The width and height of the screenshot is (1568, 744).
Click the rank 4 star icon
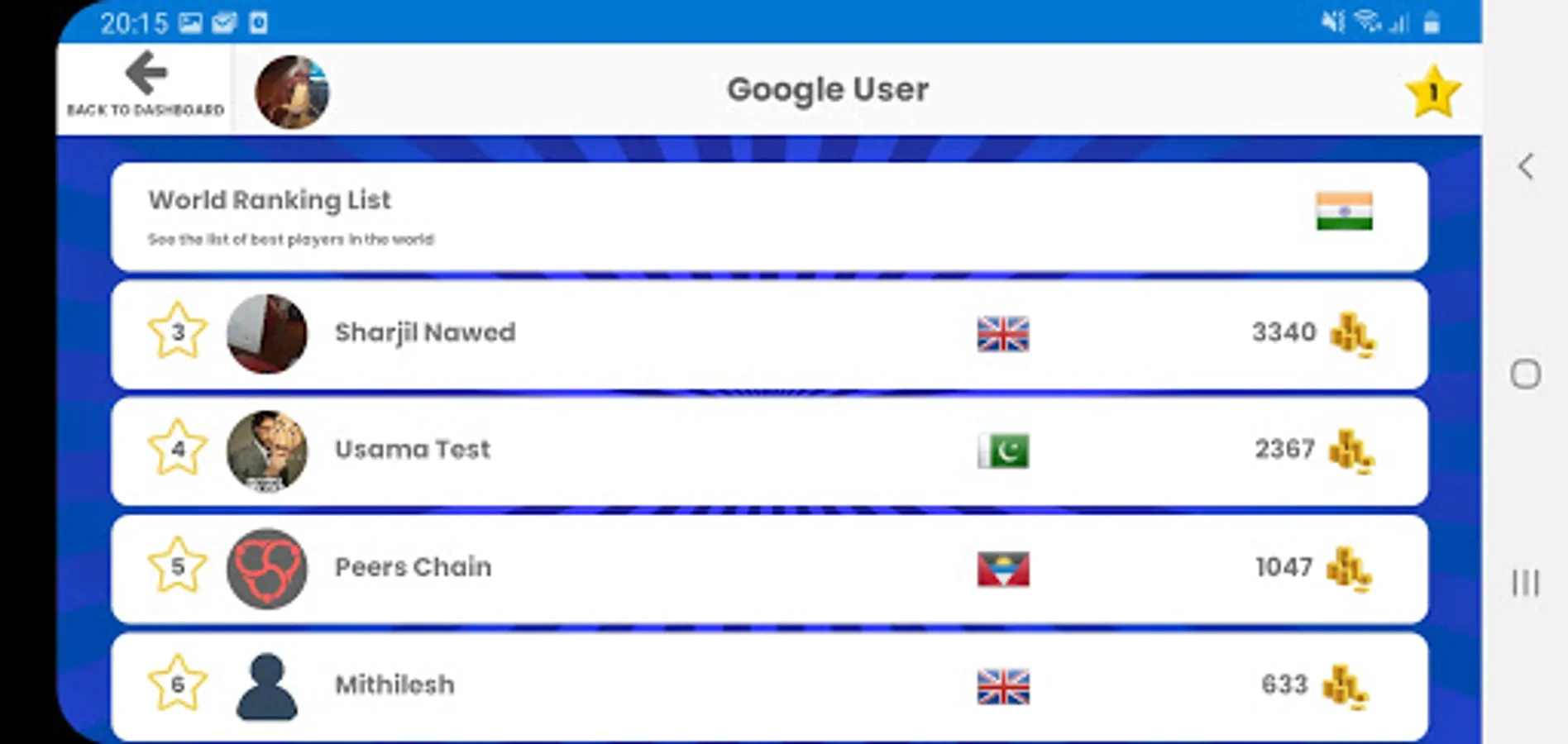pos(177,449)
